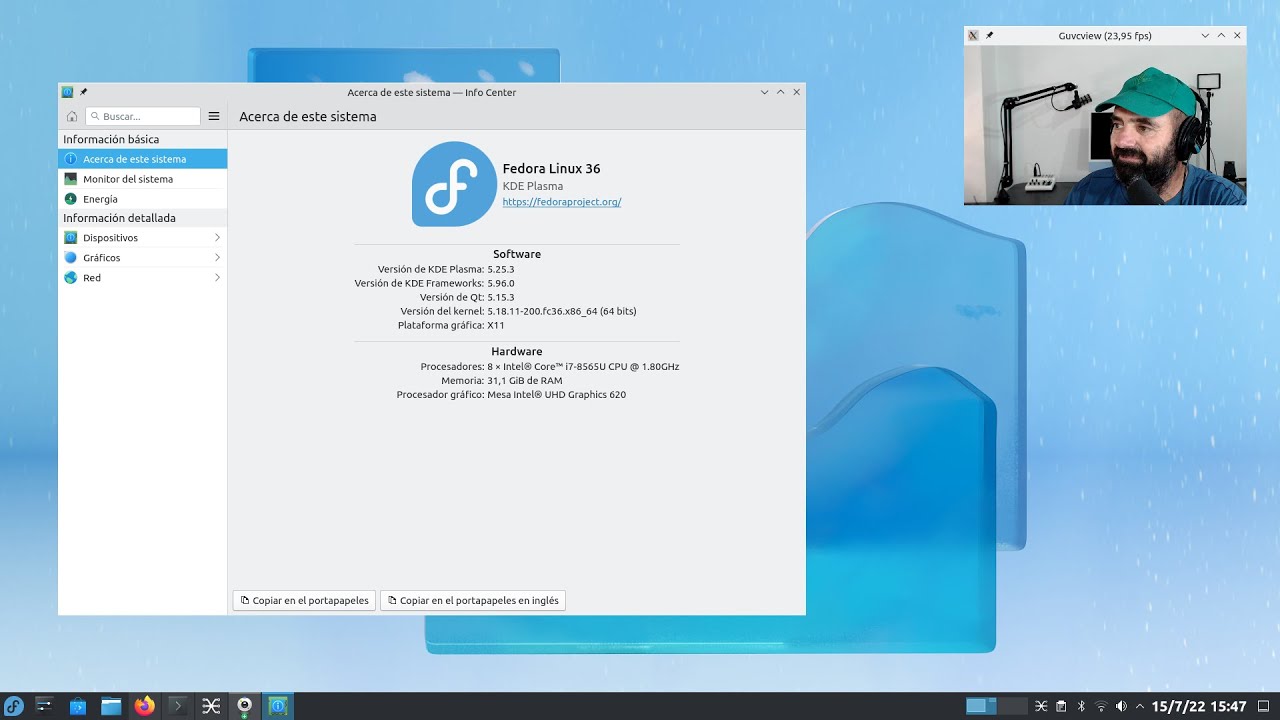The width and height of the screenshot is (1280, 720).
Task: Open Monitor del sistema
Action: pyautogui.click(x=143, y=179)
